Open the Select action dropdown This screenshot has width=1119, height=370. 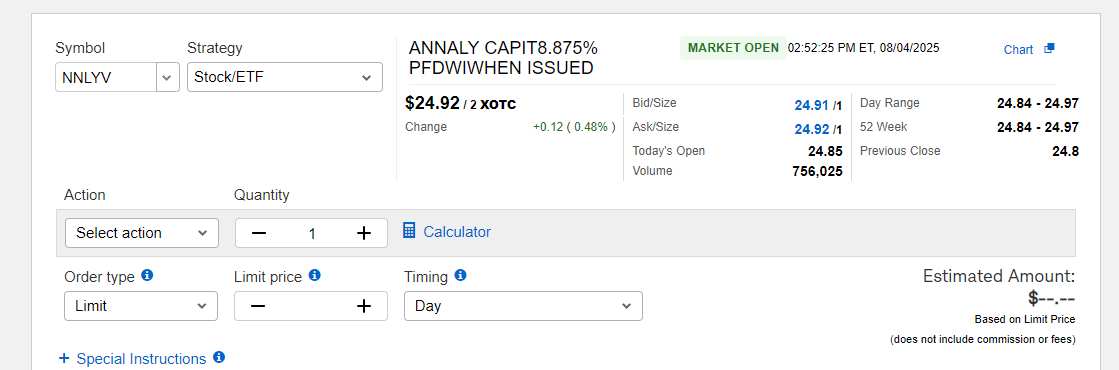pyautogui.click(x=142, y=233)
